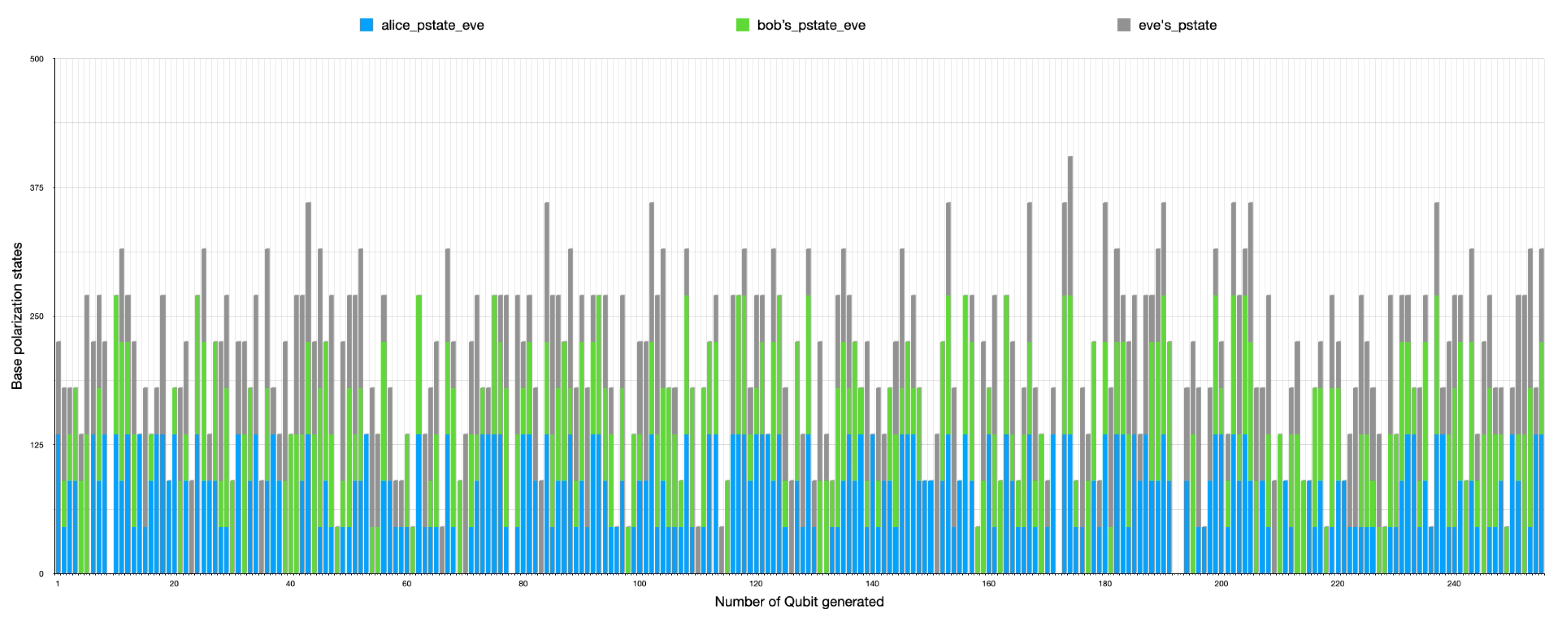Select the 'Number of Qubit generated' axis title

[x=799, y=601]
